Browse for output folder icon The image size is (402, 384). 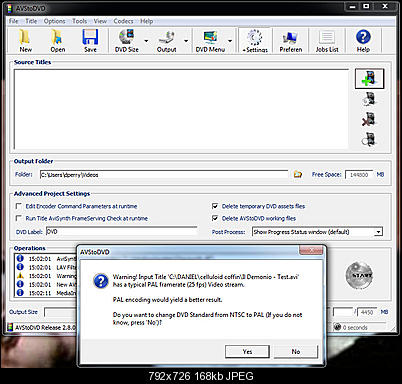(298, 174)
